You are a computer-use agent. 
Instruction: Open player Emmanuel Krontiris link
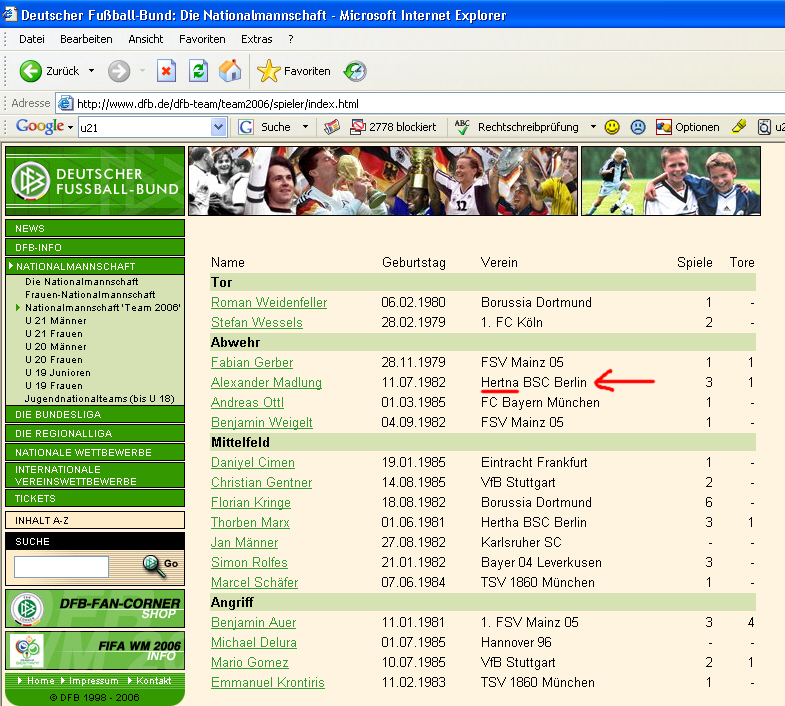(x=268, y=682)
